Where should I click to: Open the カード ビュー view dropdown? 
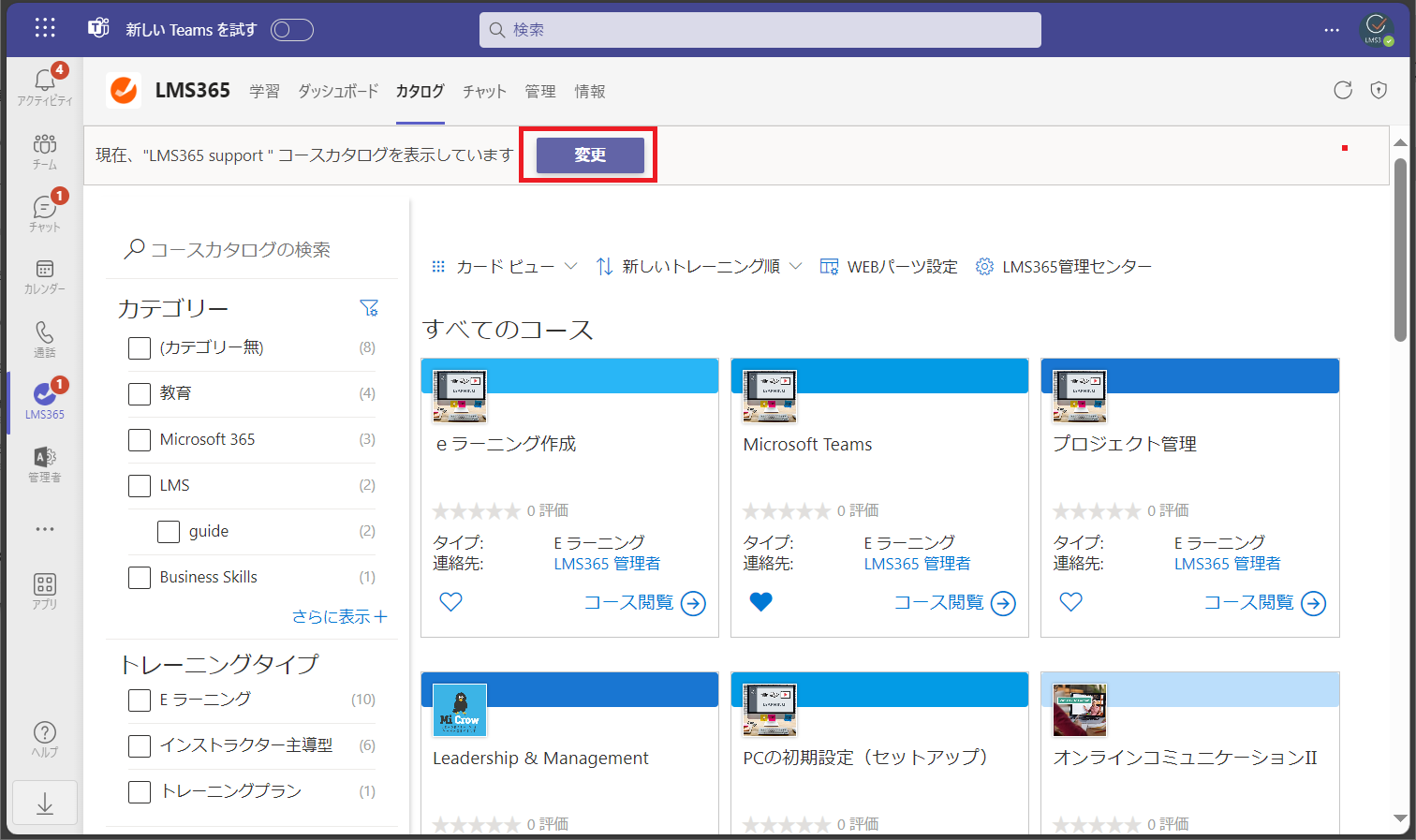(x=504, y=267)
